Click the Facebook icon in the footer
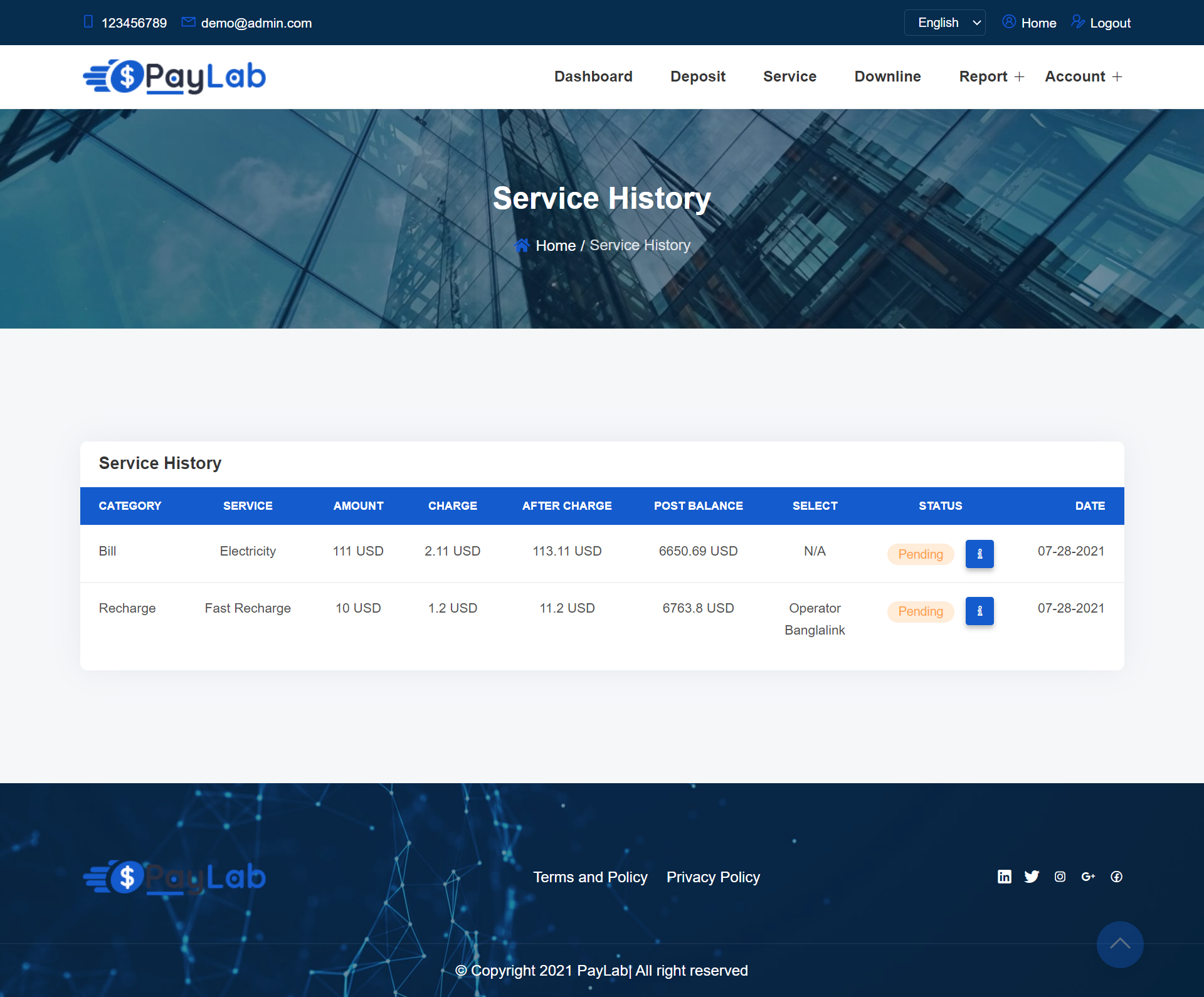Screen dimensions: 1204x997 1117,877
